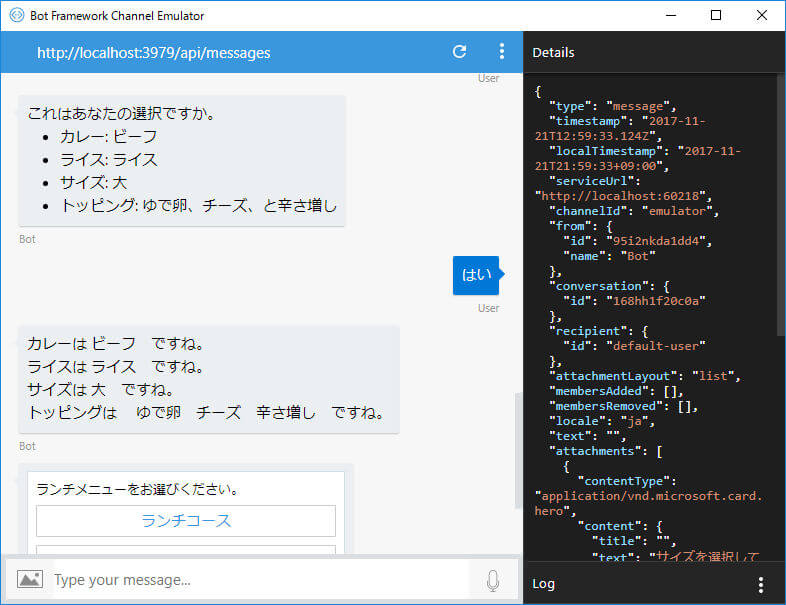Image resolution: width=786 pixels, height=605 pixels.
Task: Maximize the emulator window
Action: (716, 16)
